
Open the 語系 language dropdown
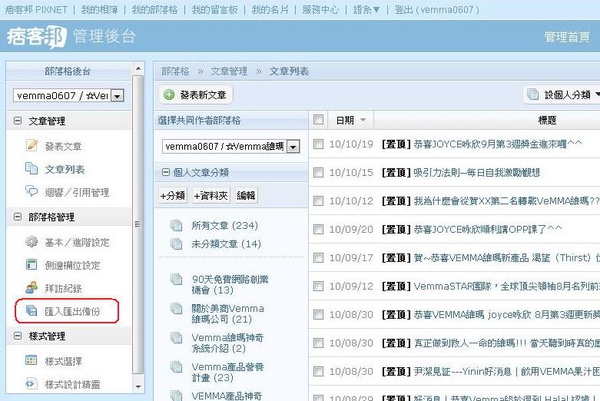366,10
